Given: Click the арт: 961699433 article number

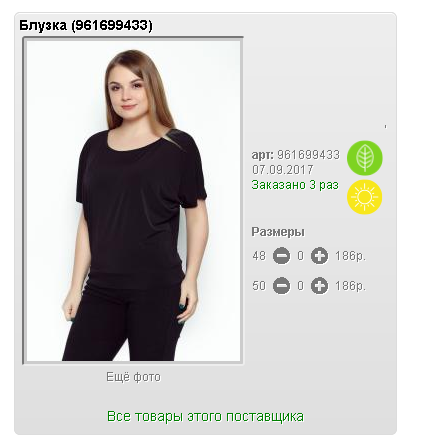Looking at the screenshot, I should click(x=296, y=155).
